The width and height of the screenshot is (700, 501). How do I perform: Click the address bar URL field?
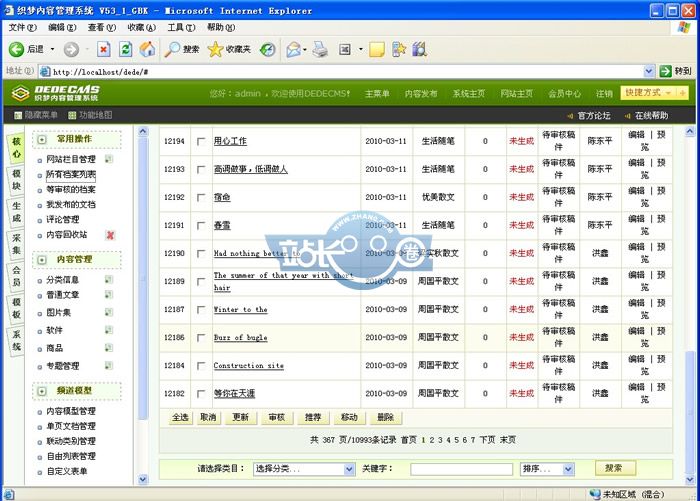[x=342, y=71]
